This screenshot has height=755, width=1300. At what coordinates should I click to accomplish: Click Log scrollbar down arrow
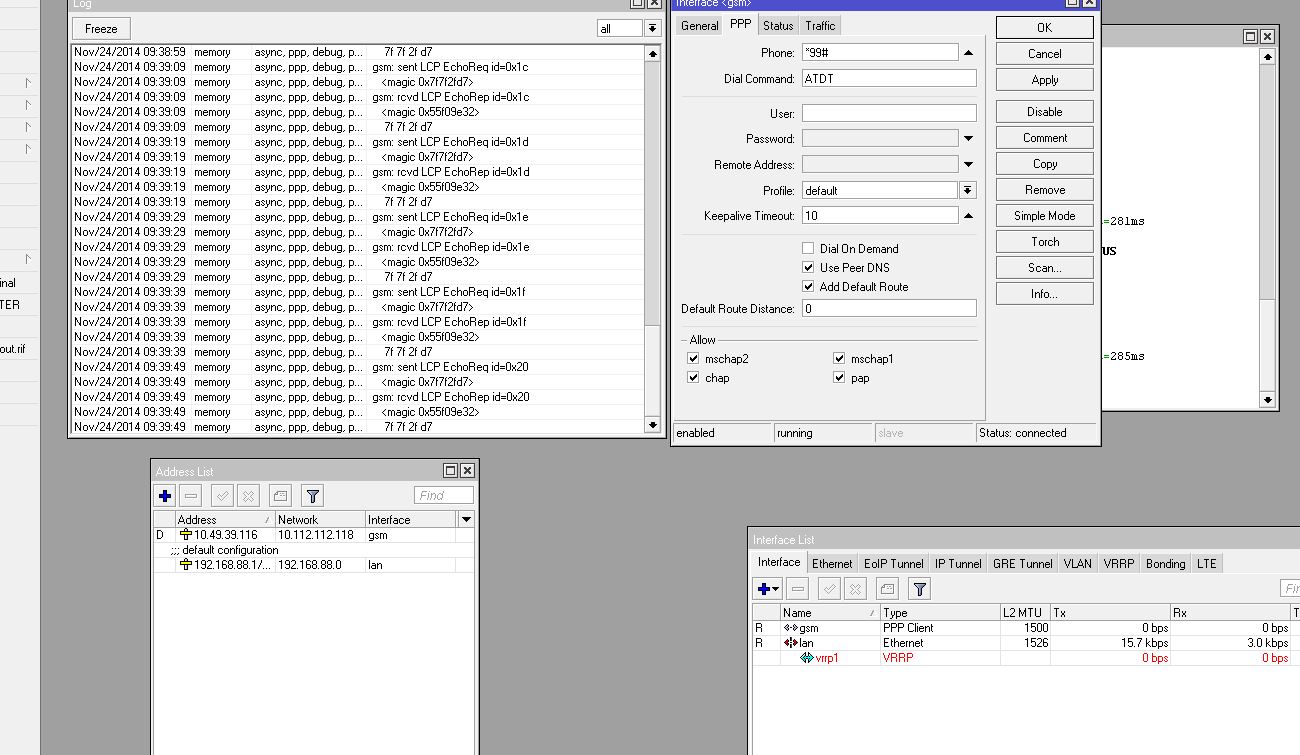coord(653,424)
